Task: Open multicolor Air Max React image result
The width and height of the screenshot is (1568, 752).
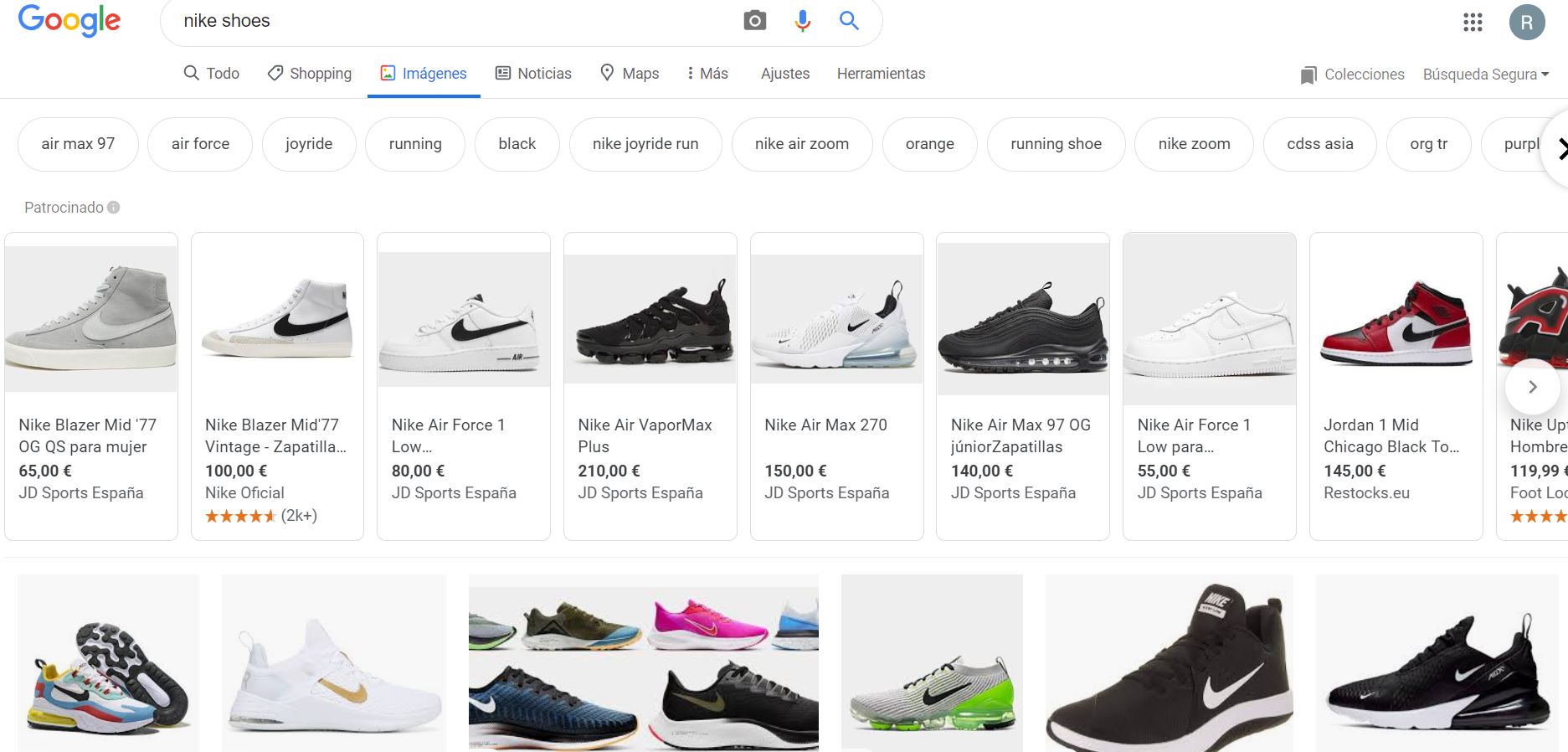Action: point(109,663)
